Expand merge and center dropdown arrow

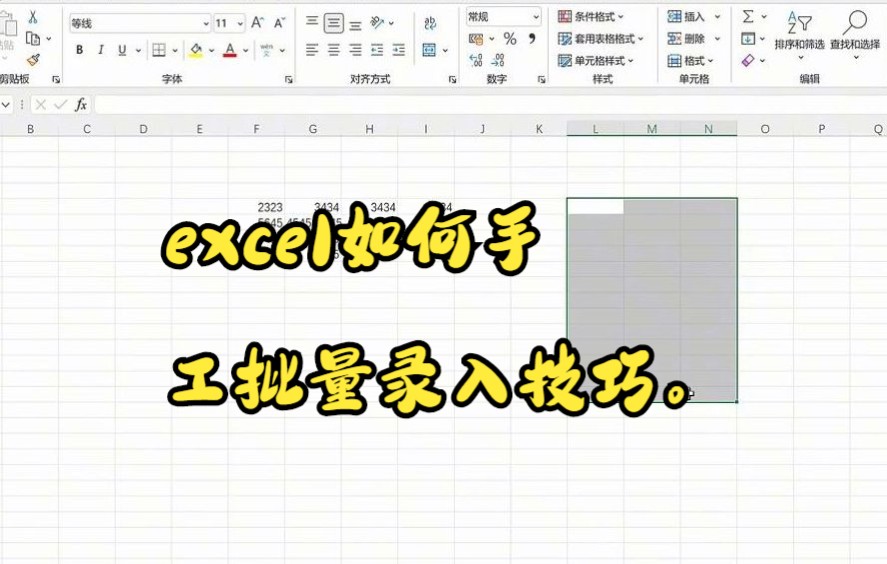445,50
